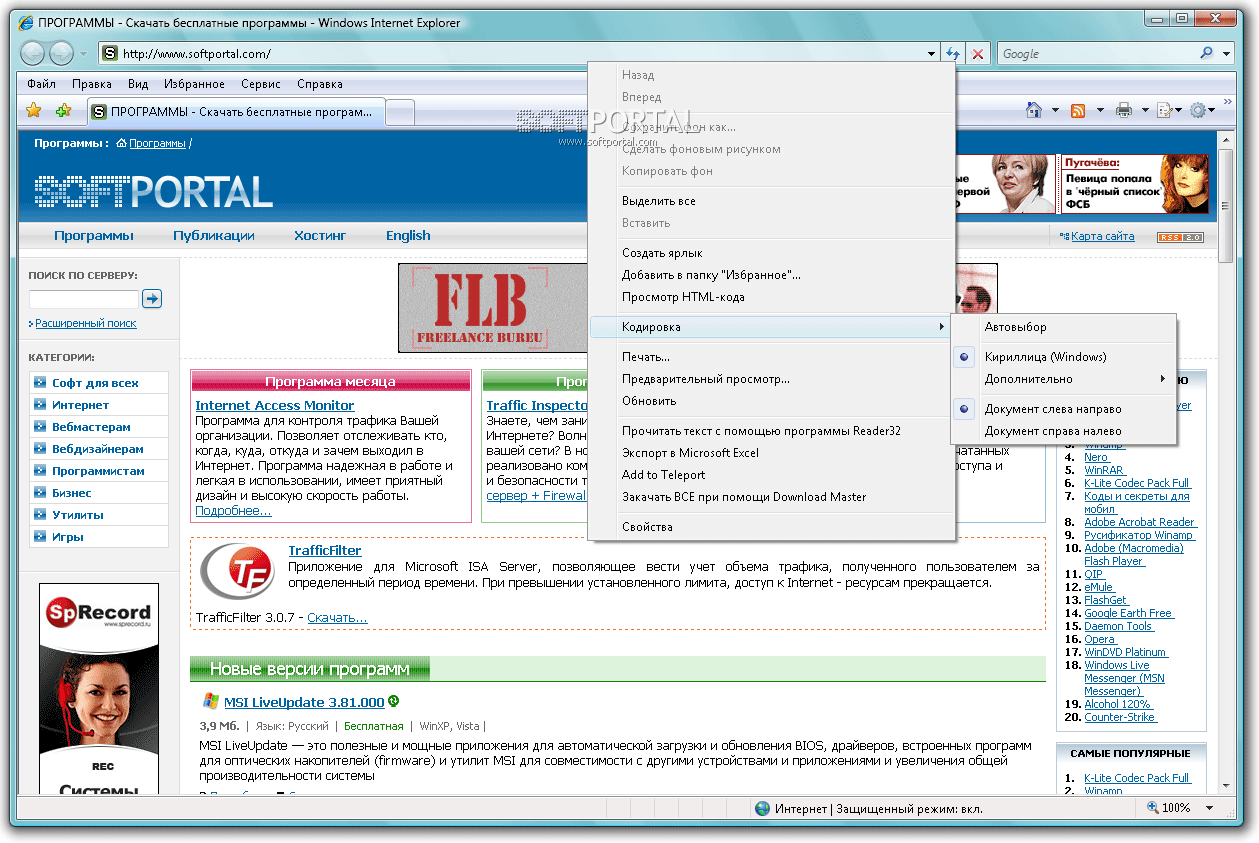Click the Forward navigation arrow button
The height and width of the screenshot is (843, 1259).
pos(62,53)
